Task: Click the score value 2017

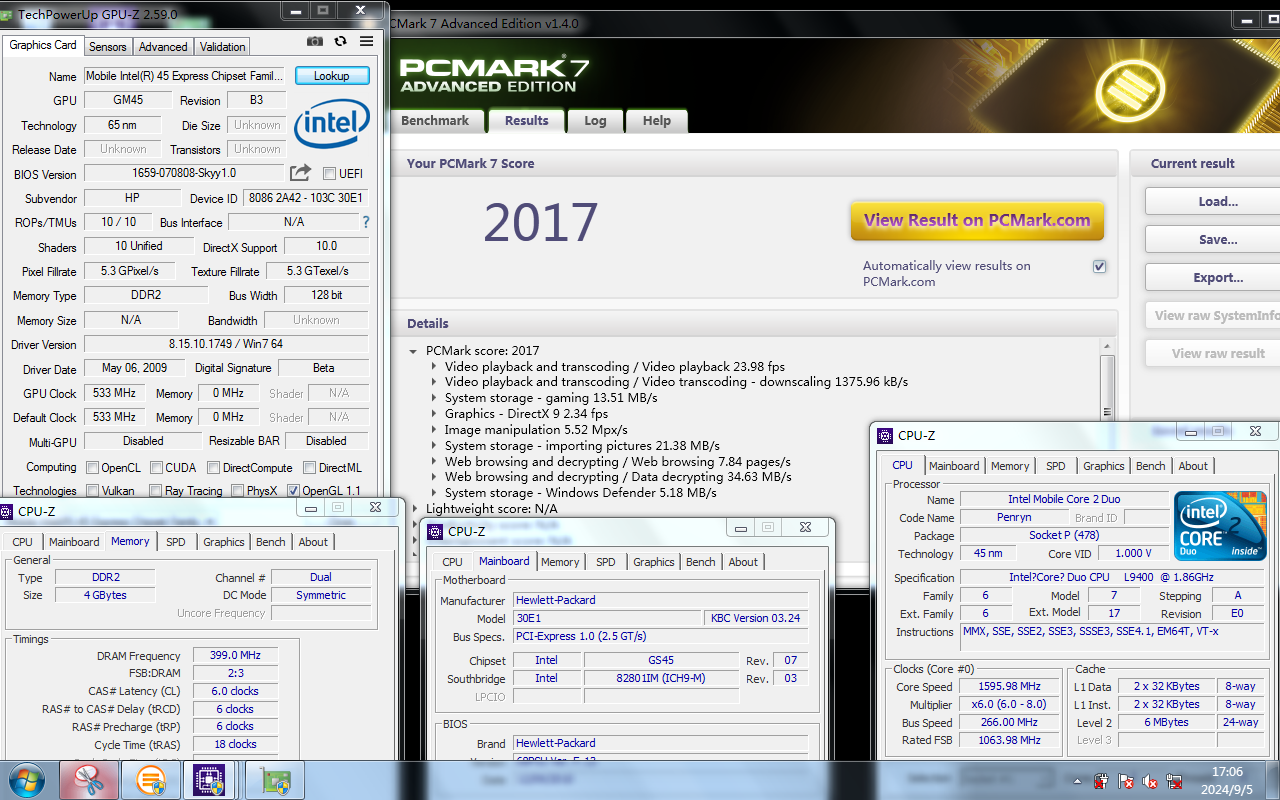Action: click(x=541, y=223)
